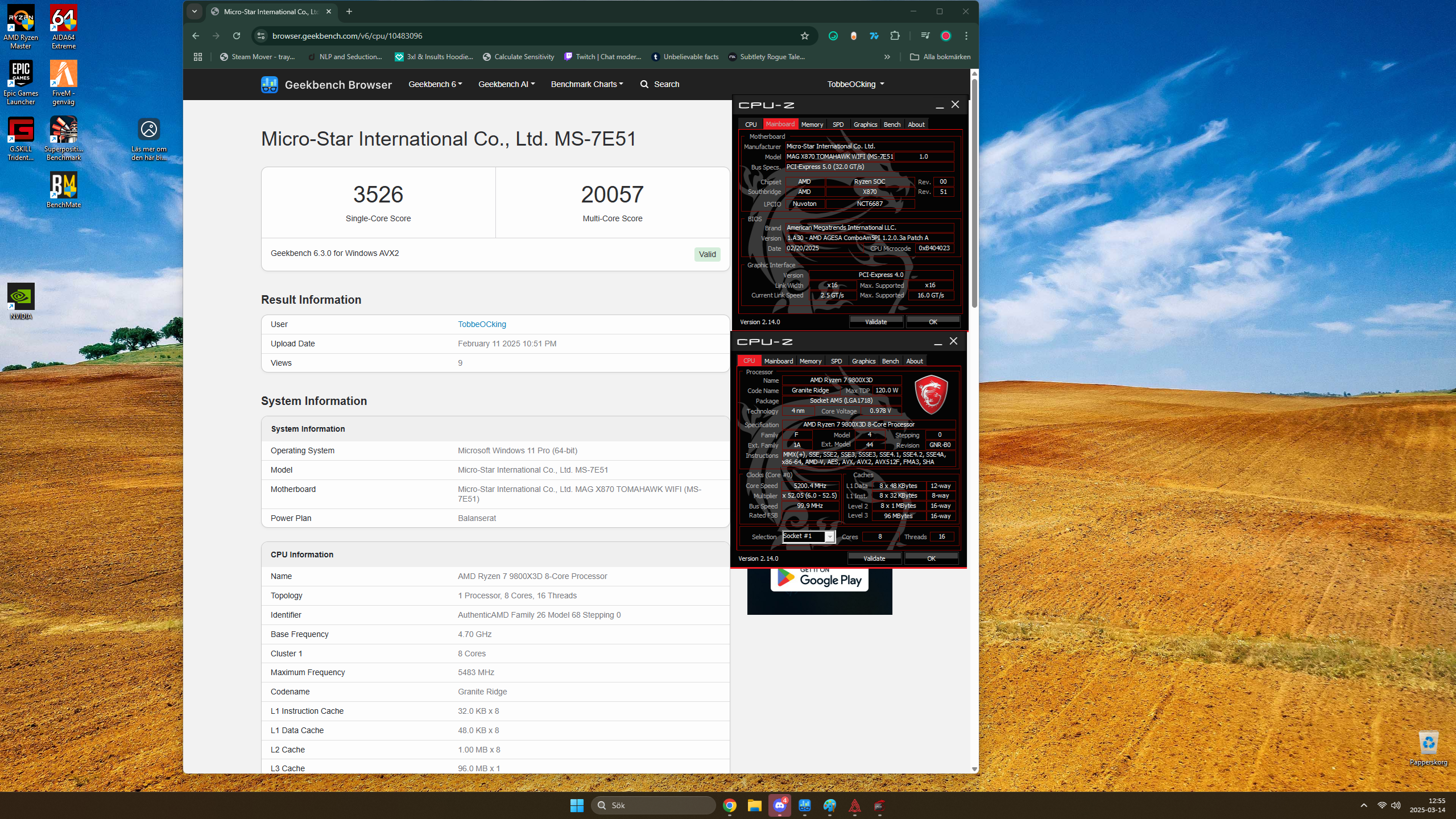Image resolution: width=1456 pixels, height=819 pixels.
Task: Open TobbeOCking account dropdown
Action: pos(855,84)
